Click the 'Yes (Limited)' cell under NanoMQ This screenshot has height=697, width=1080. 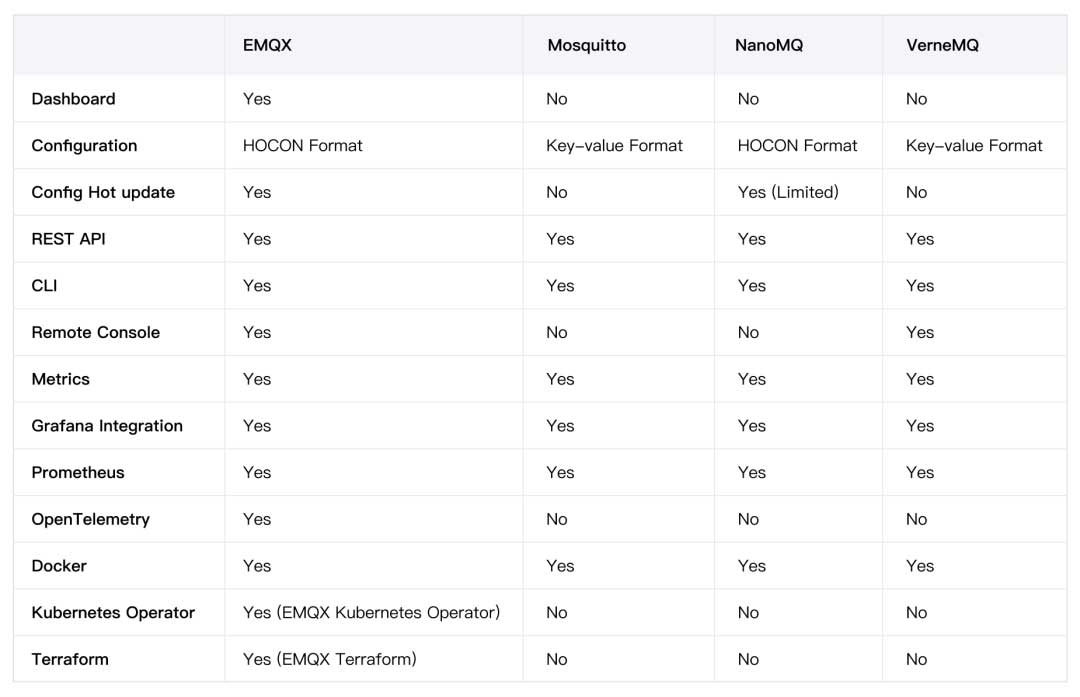coord(788,192)
